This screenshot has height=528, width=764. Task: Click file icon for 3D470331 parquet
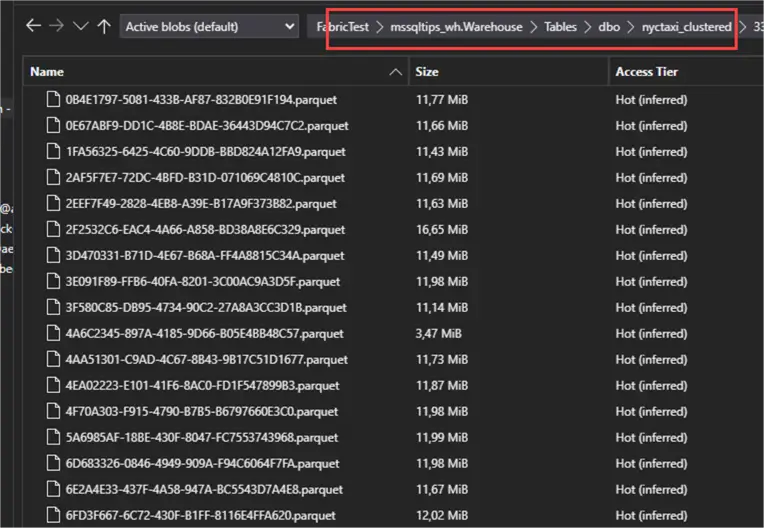tap(53, 255)
